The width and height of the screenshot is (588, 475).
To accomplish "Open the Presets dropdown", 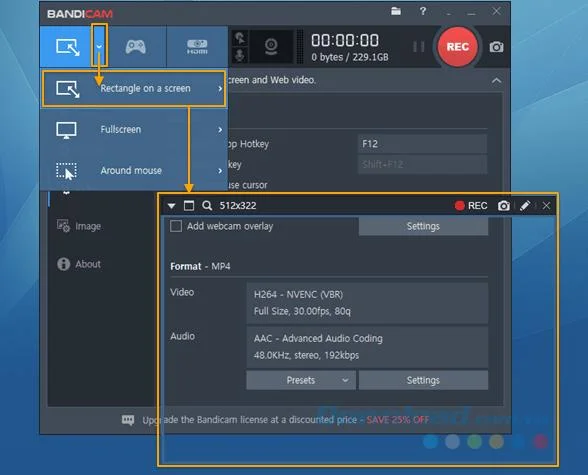I will pos(301,380).
